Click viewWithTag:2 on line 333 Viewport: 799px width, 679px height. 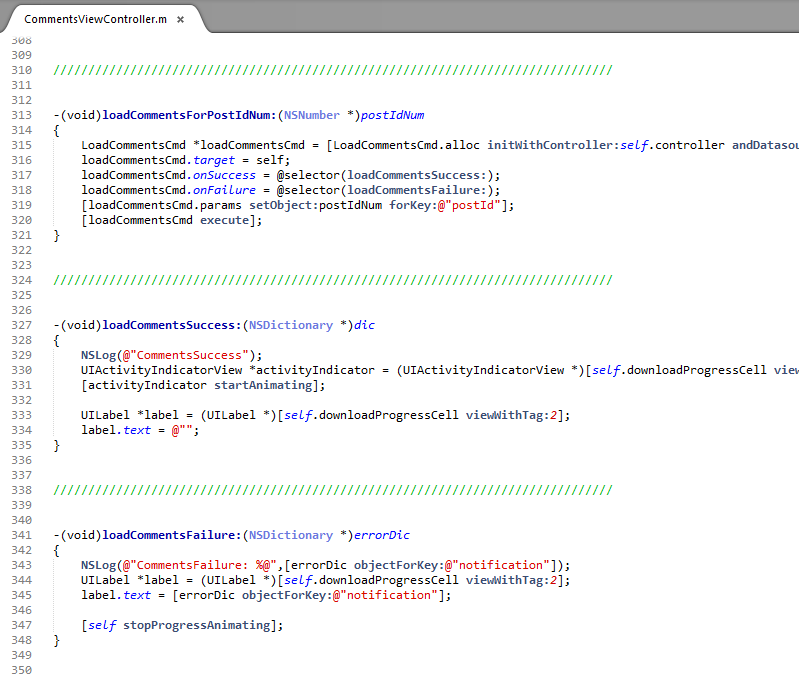[511, 415]
